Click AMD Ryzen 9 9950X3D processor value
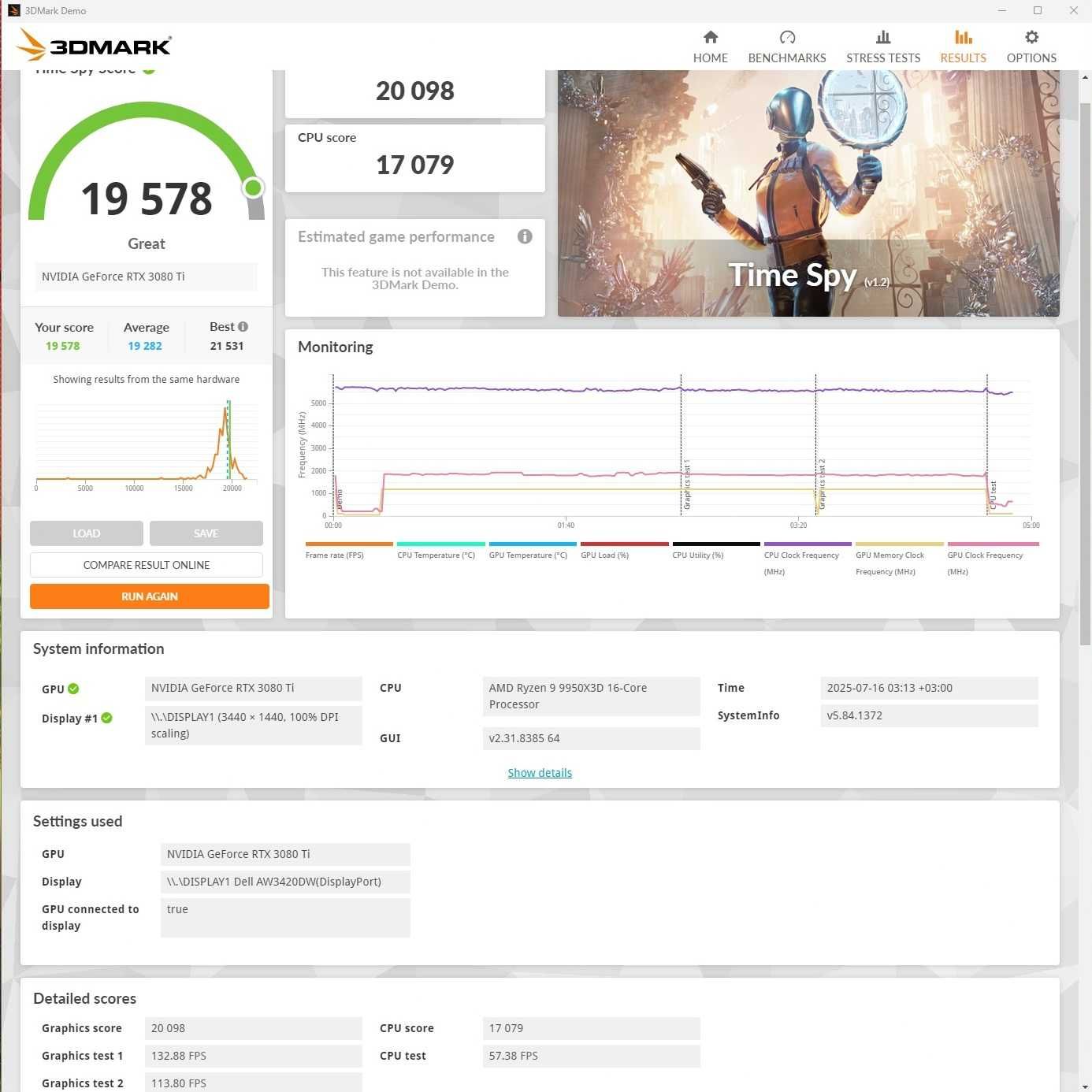Viewport: 1092px width, 1092px height. [x=592, y=696]
